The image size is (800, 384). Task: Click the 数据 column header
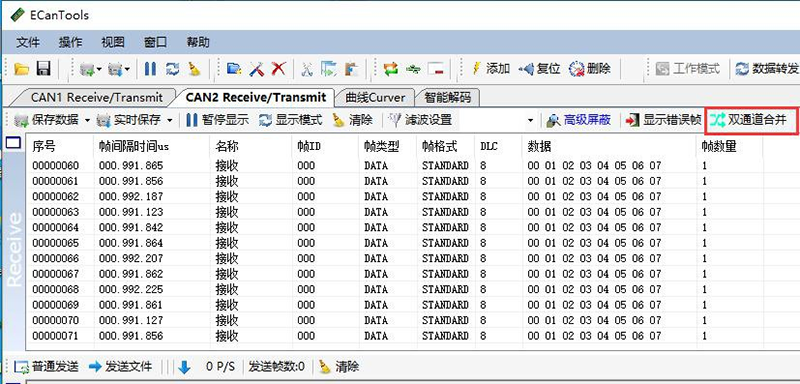610,147
